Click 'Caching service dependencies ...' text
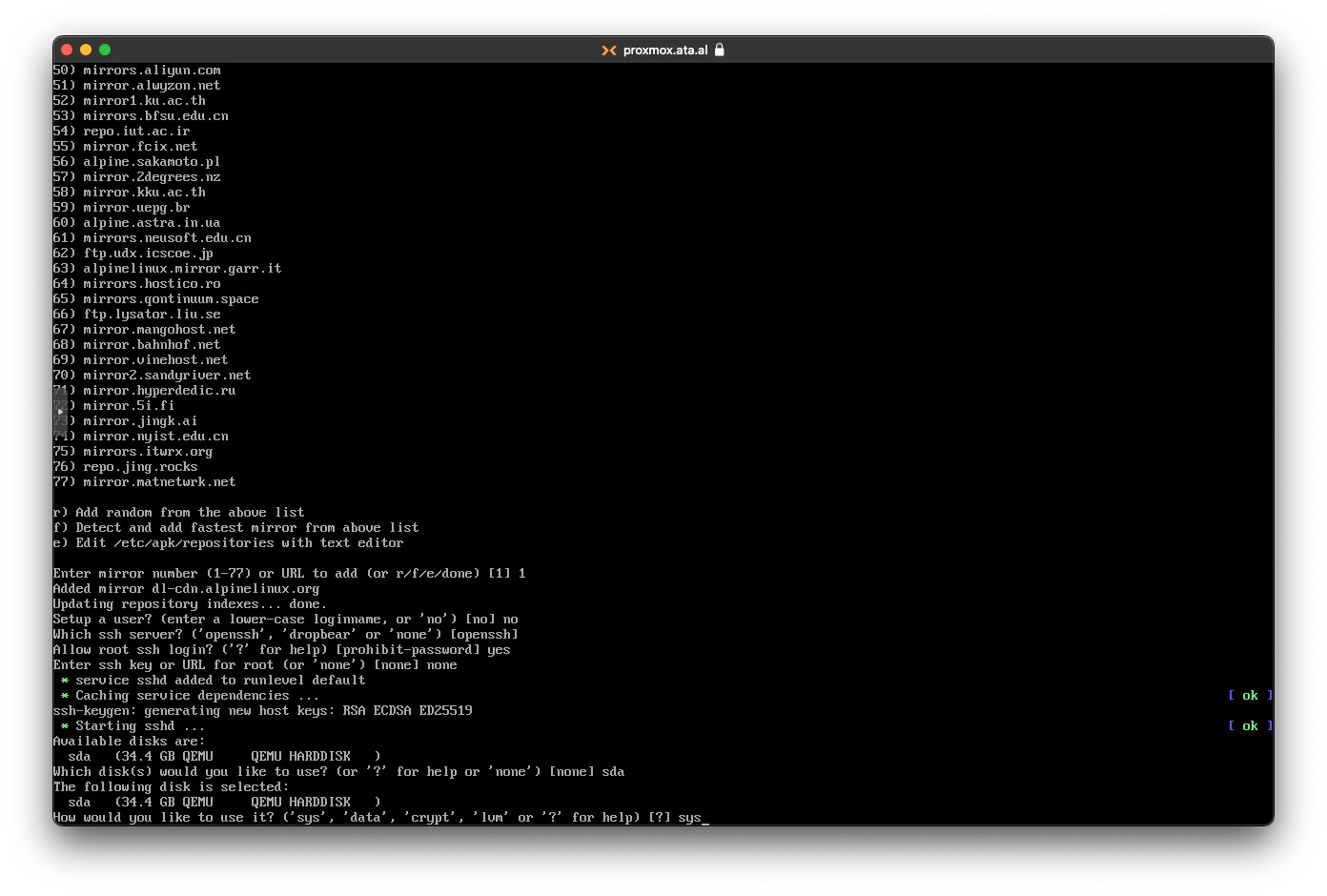The width and height of the screenshot is (1327, 896). tap(198, 696)
